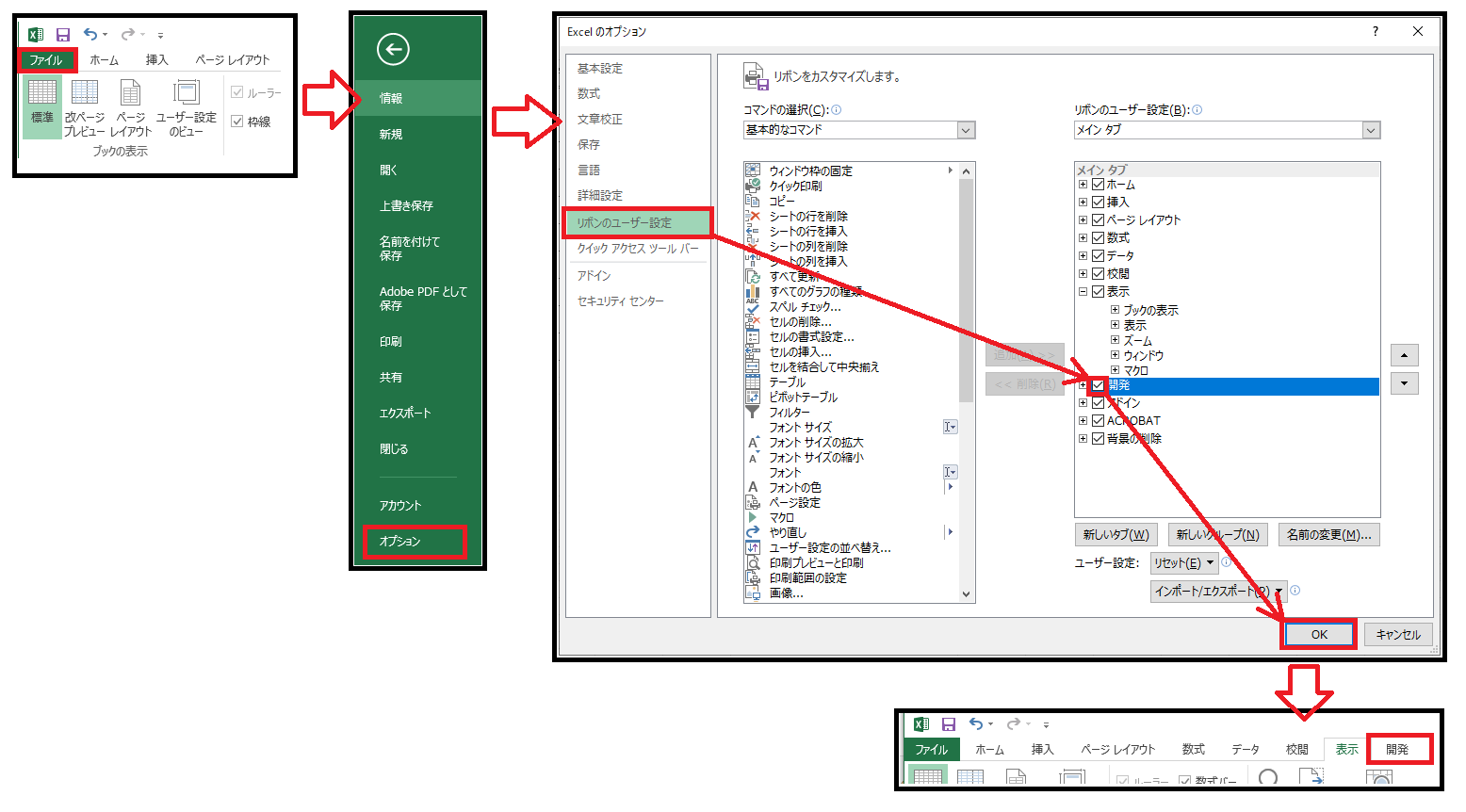1466x812 pixels.
Task: Toggle the データ tab checkbox
Action: coord(1098,255)
